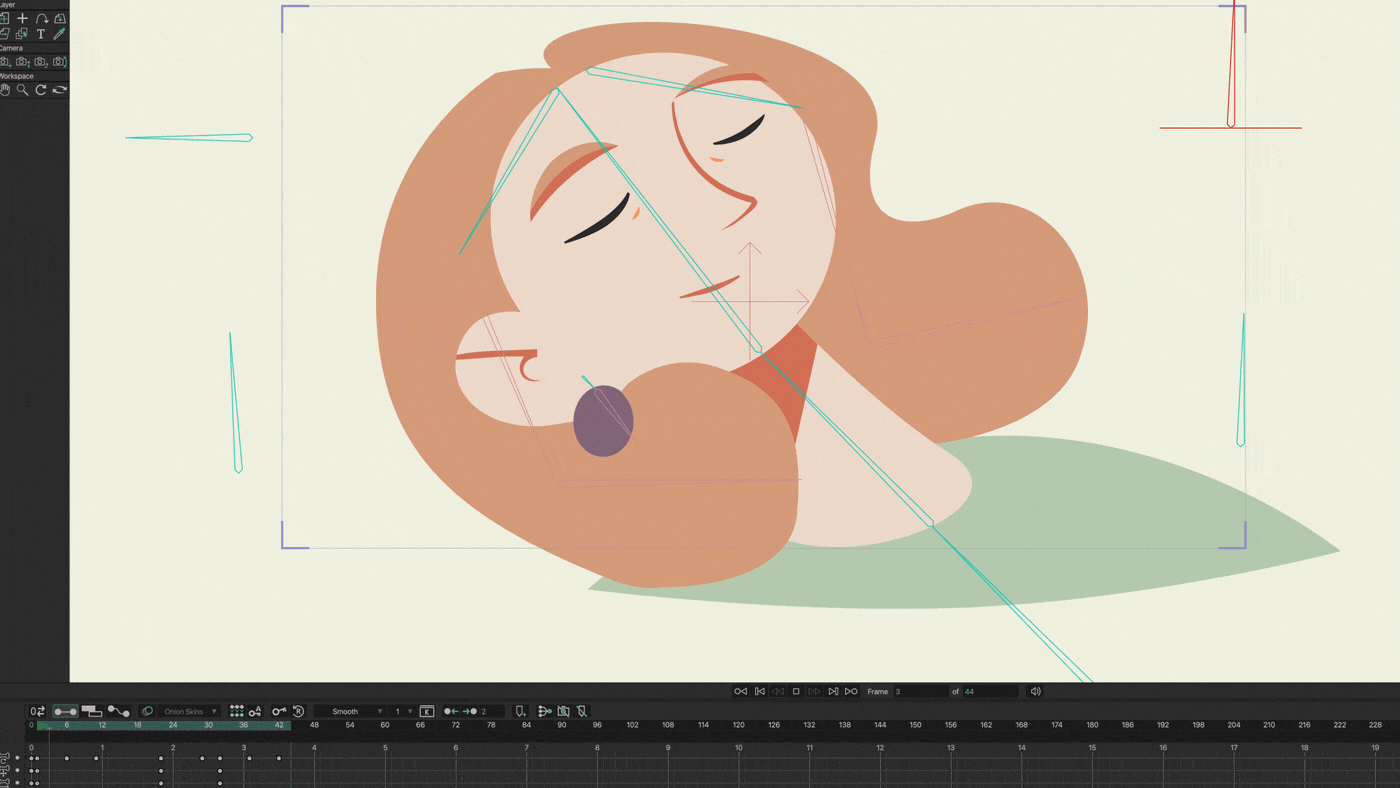Choose the Rotate Workspace tool

click(x=41, y=90)
